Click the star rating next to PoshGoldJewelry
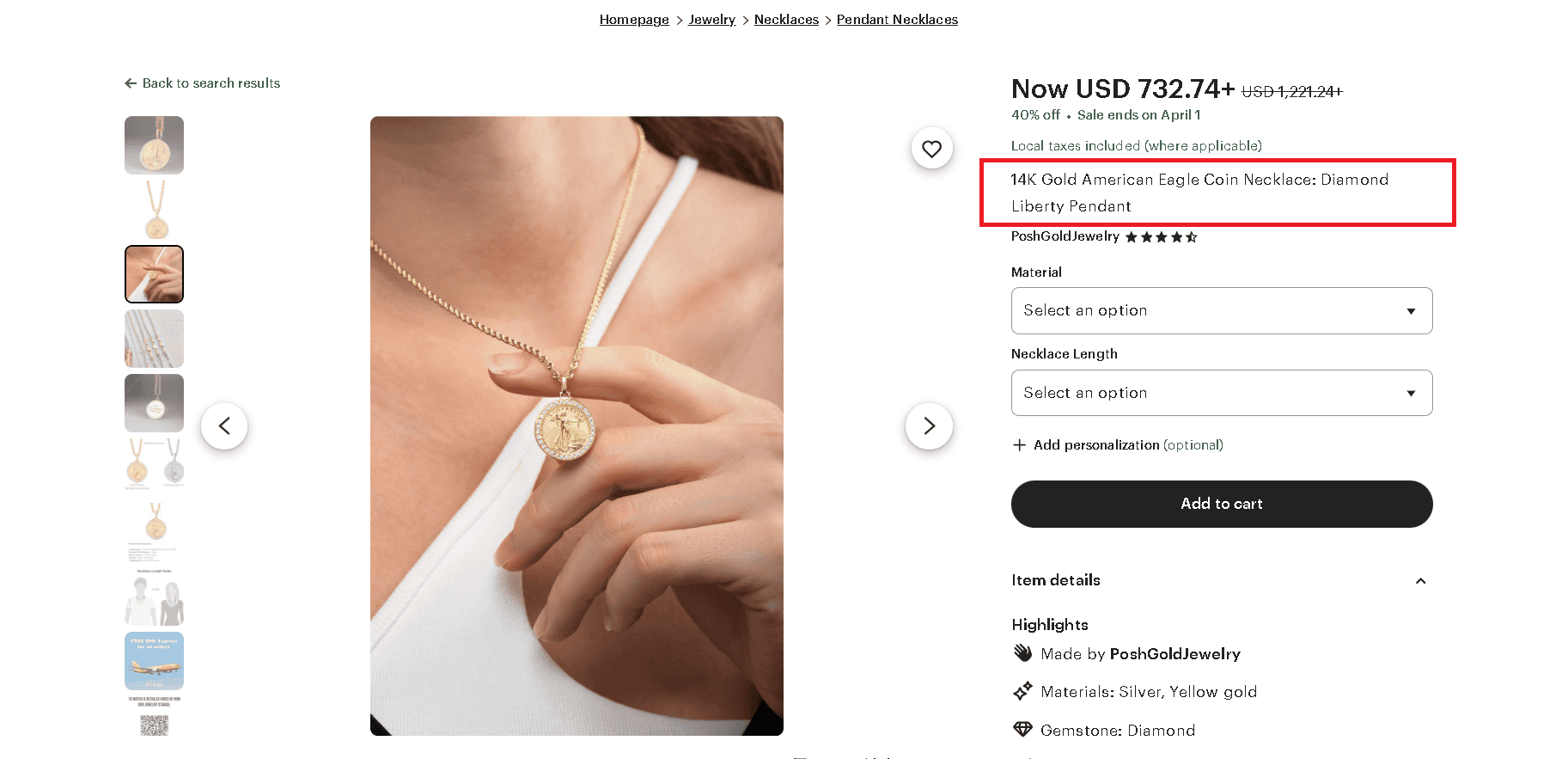 pos(1162,236)
